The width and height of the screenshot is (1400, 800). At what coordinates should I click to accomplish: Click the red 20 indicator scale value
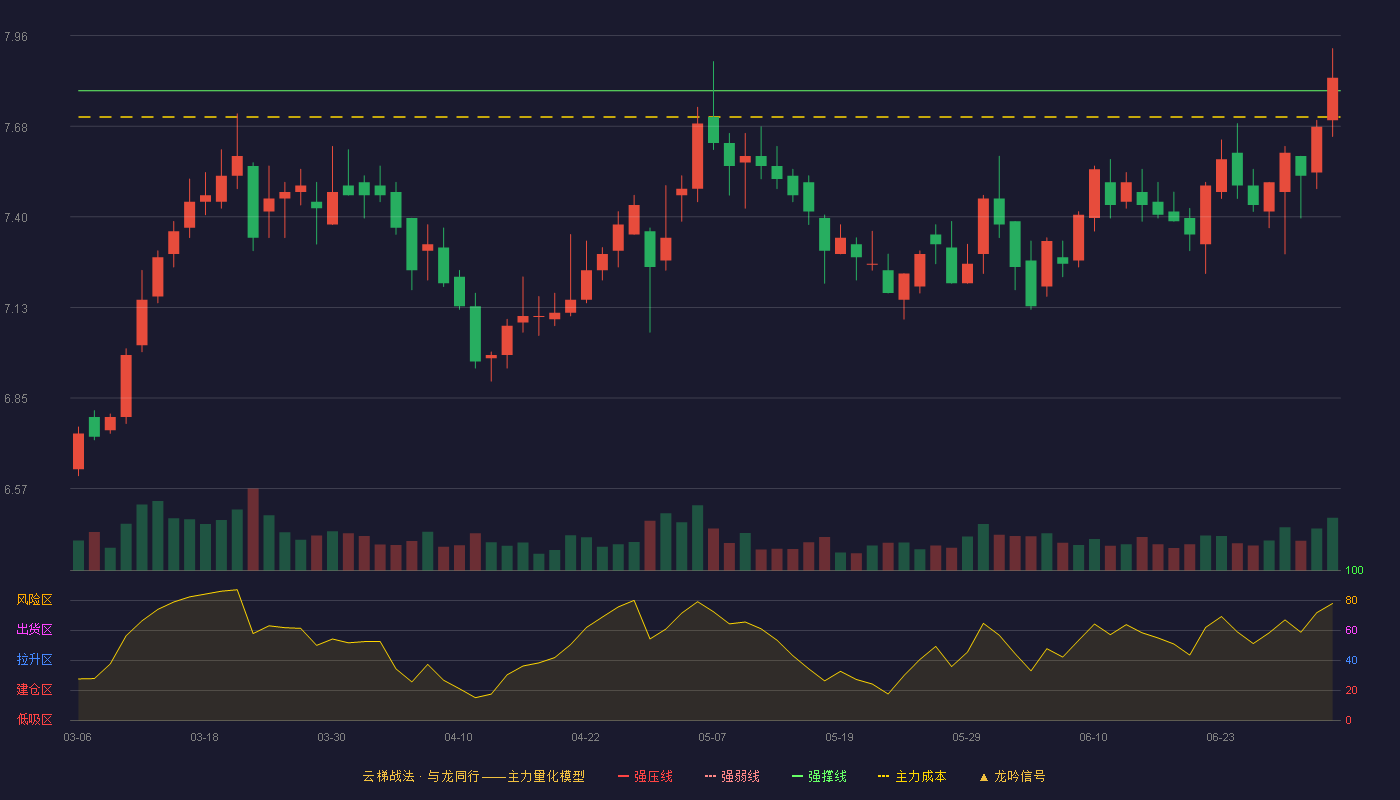1351,690
